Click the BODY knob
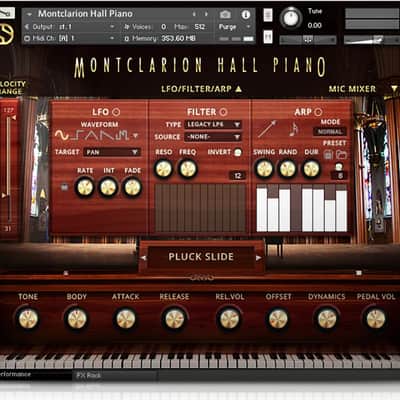The width and height of the screenshot is (400, 400). [x=77, y=319]
